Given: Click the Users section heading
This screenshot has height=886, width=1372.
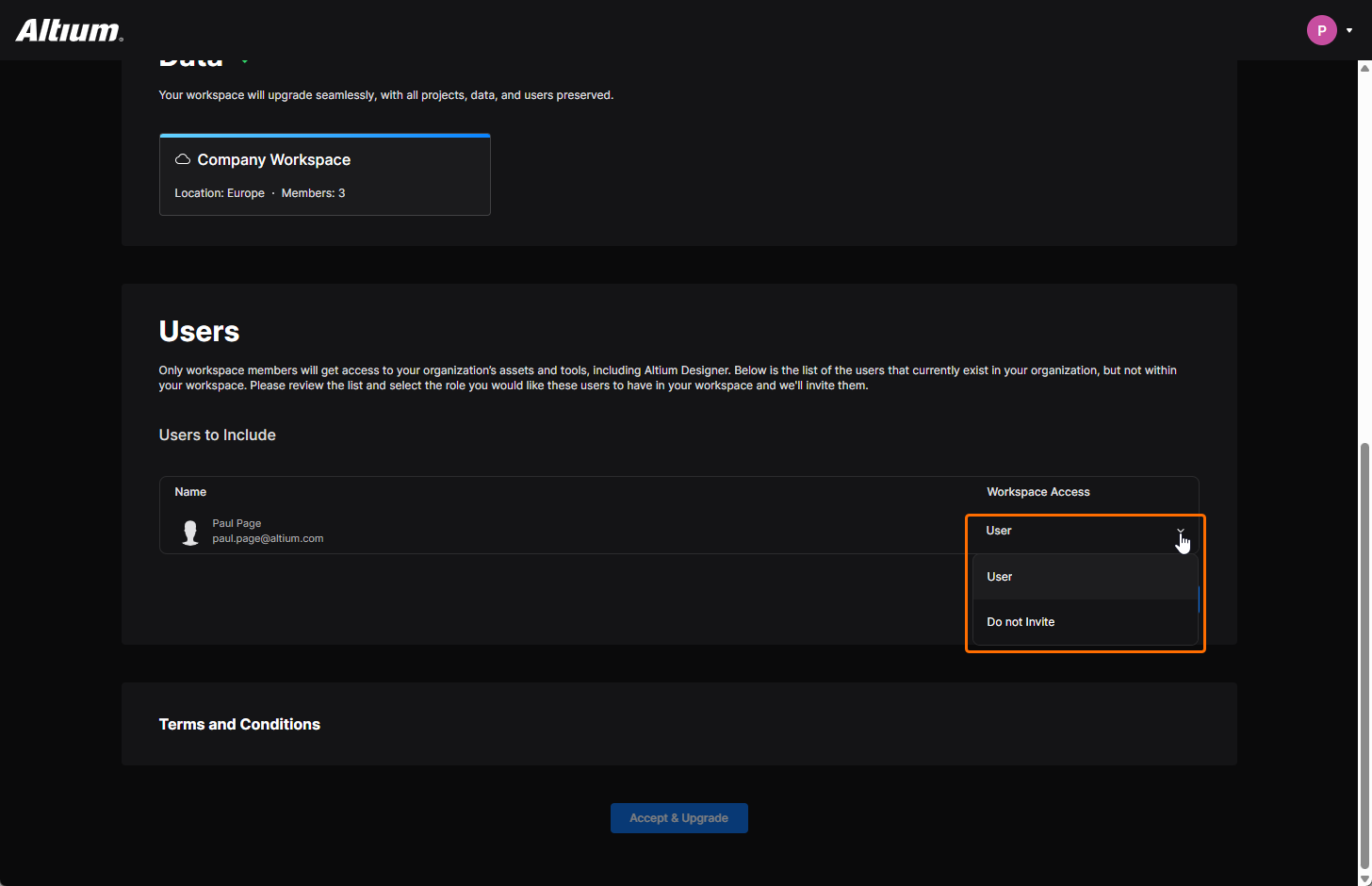Looking at the screenshot, I should tap(199, 332).
